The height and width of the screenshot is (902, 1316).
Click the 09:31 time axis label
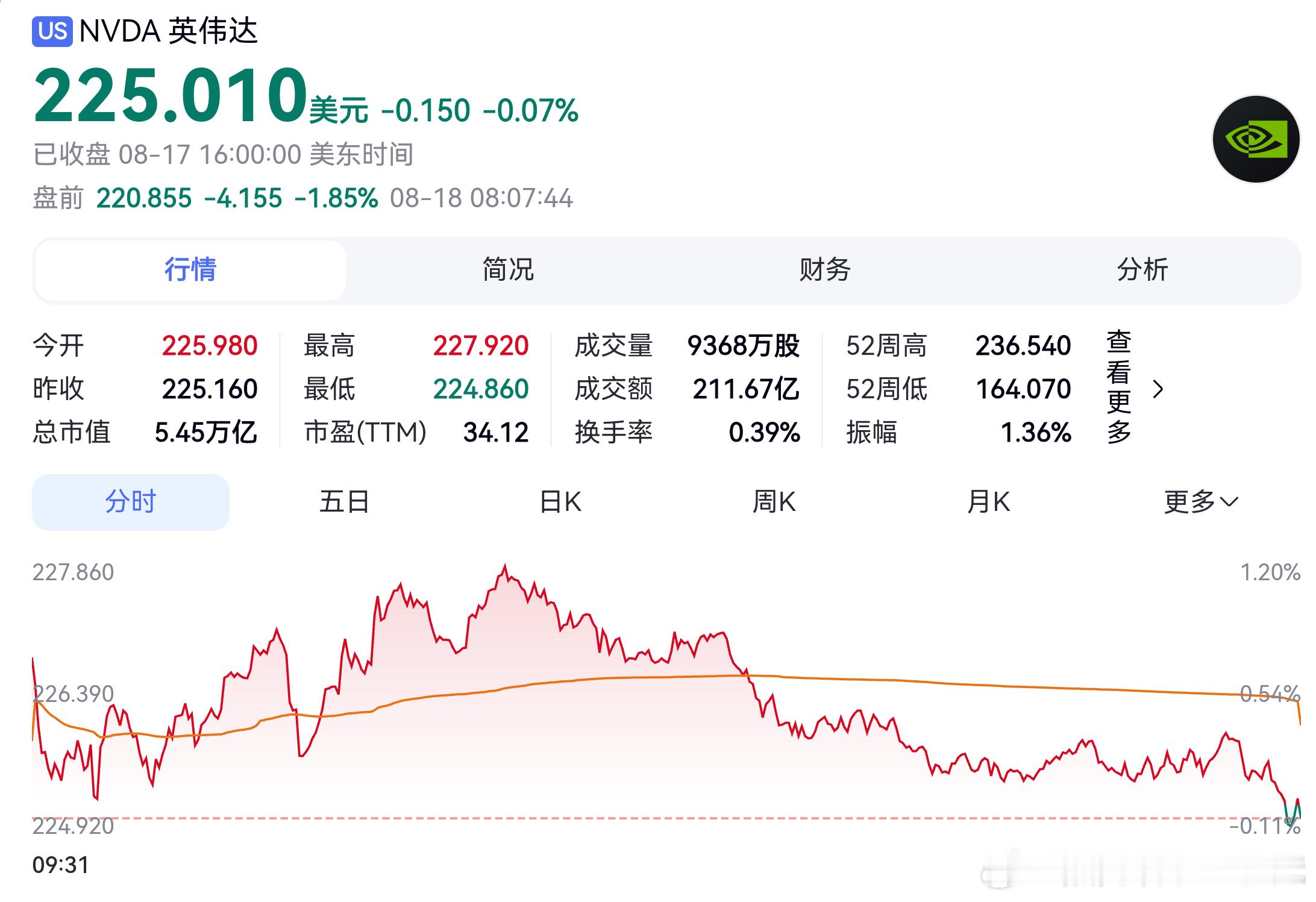point(61,865)
